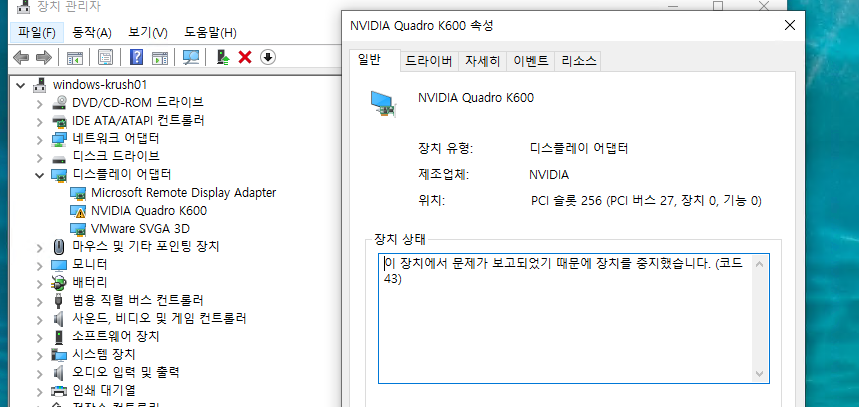859x407 pixels.
Task: Select the 모니터 tree row label
Action: 90,265
